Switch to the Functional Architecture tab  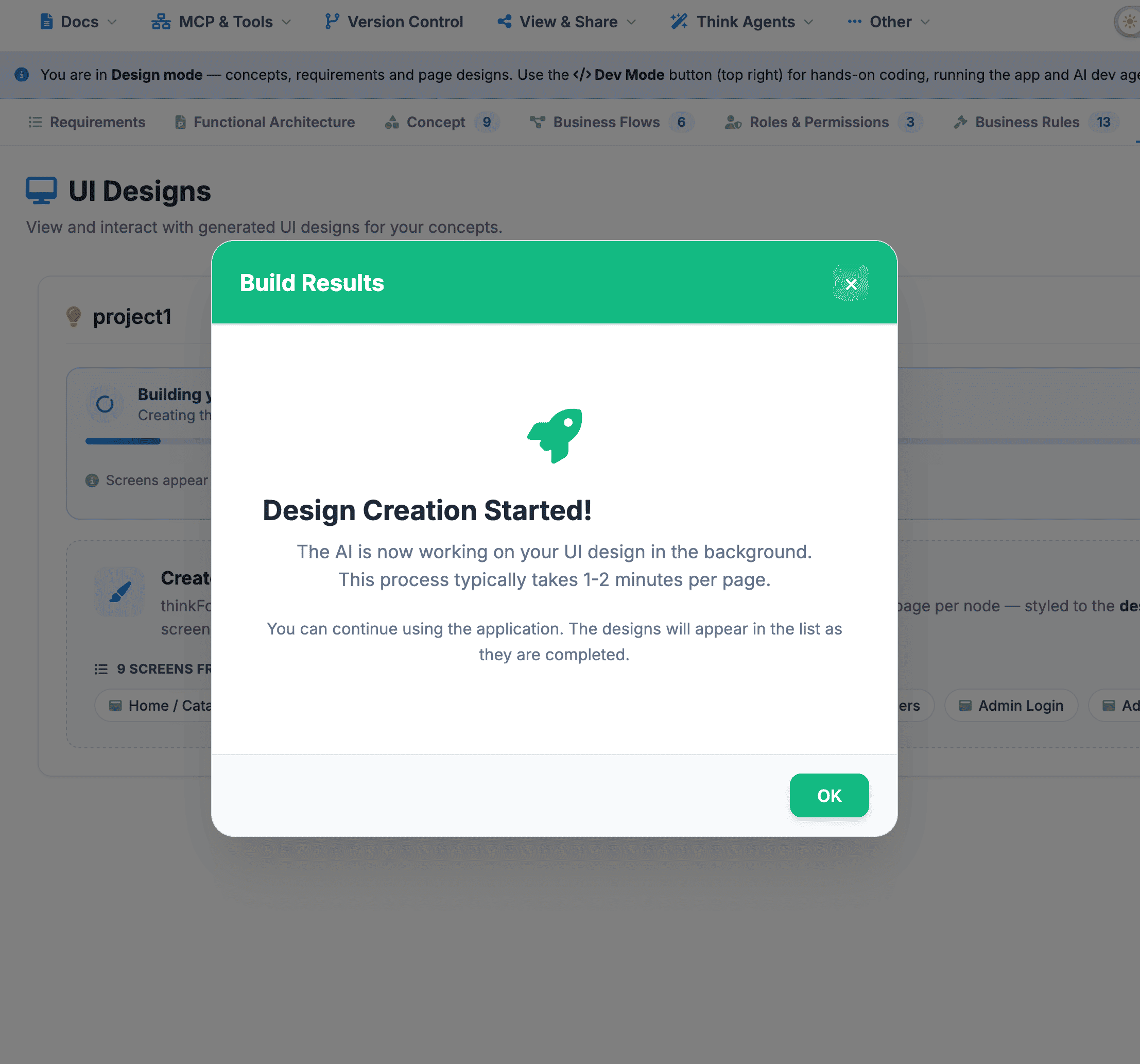point(264,122)
